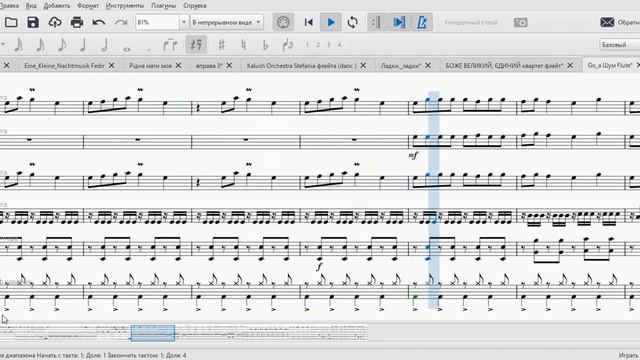
Task: Open the Добавить menu
Action: pyautogui.click(x=57, y=6)
